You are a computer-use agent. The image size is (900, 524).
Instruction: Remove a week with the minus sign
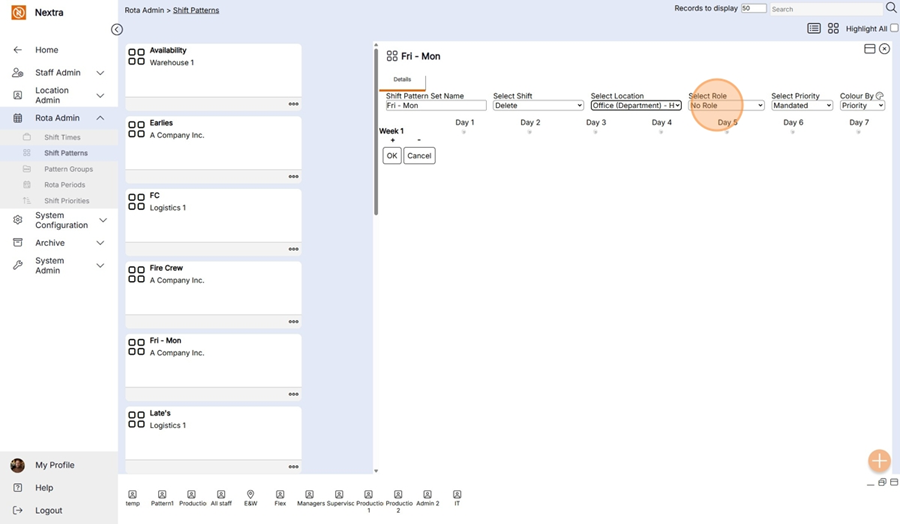pyautogui.click(x=419, y=141)
